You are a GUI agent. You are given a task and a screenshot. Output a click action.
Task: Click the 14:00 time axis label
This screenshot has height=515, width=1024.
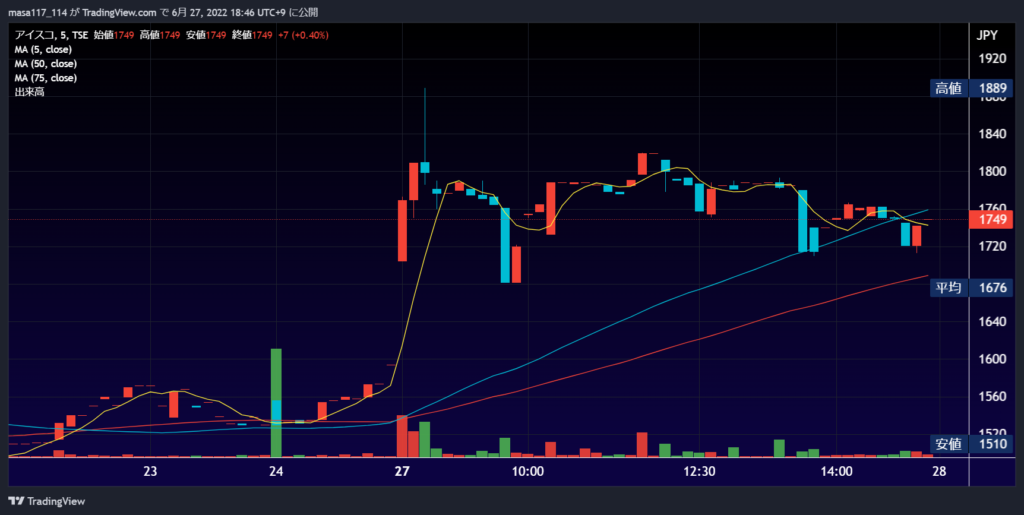[x=836, y=472]
